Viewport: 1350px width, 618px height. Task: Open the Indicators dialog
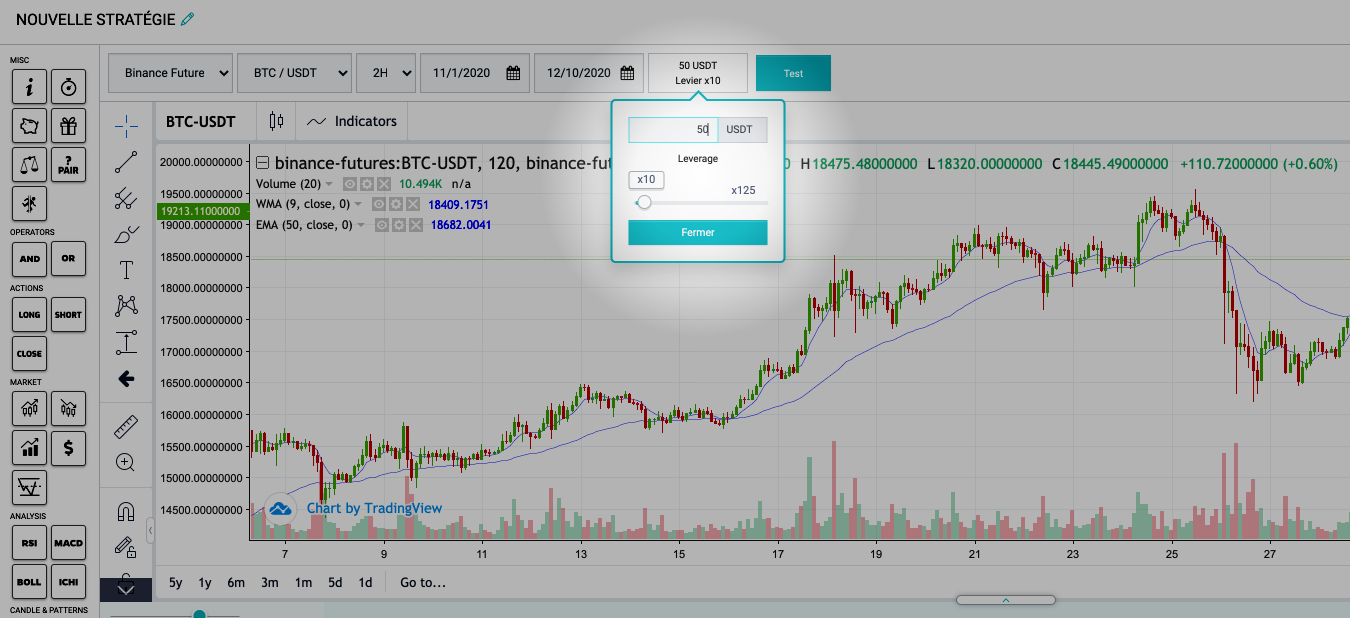tap(353, 121)
